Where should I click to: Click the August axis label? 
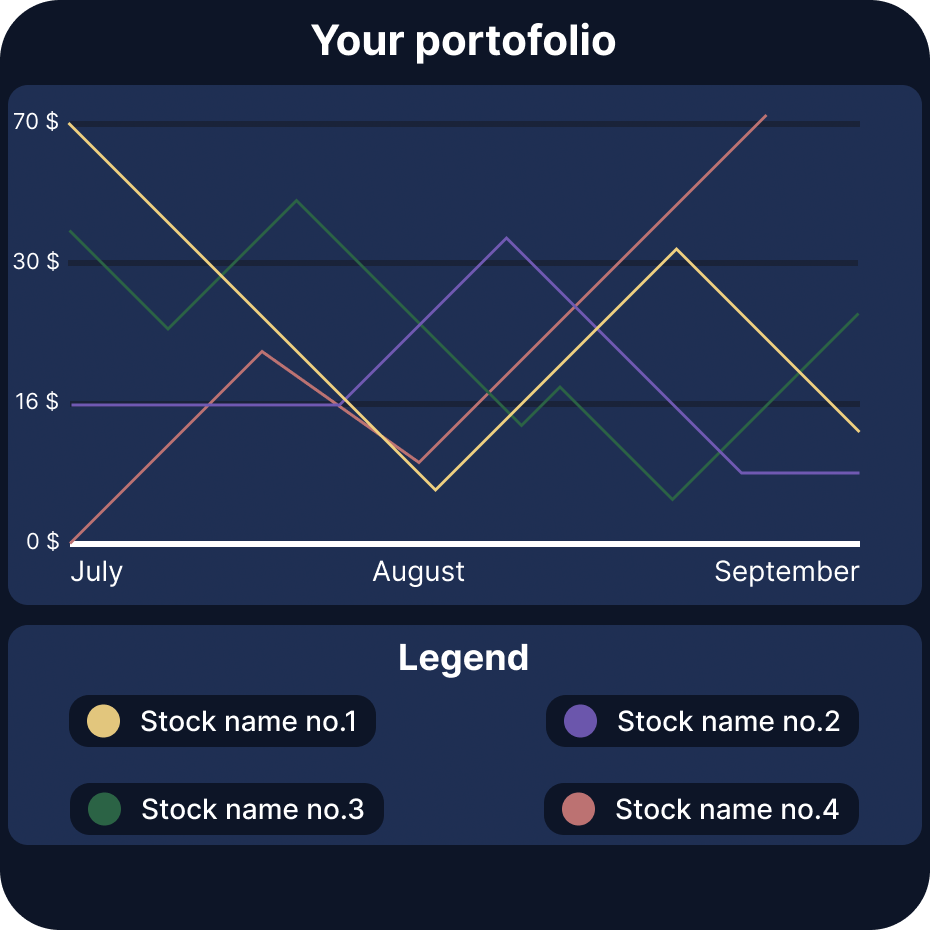[x=419, y=572]
